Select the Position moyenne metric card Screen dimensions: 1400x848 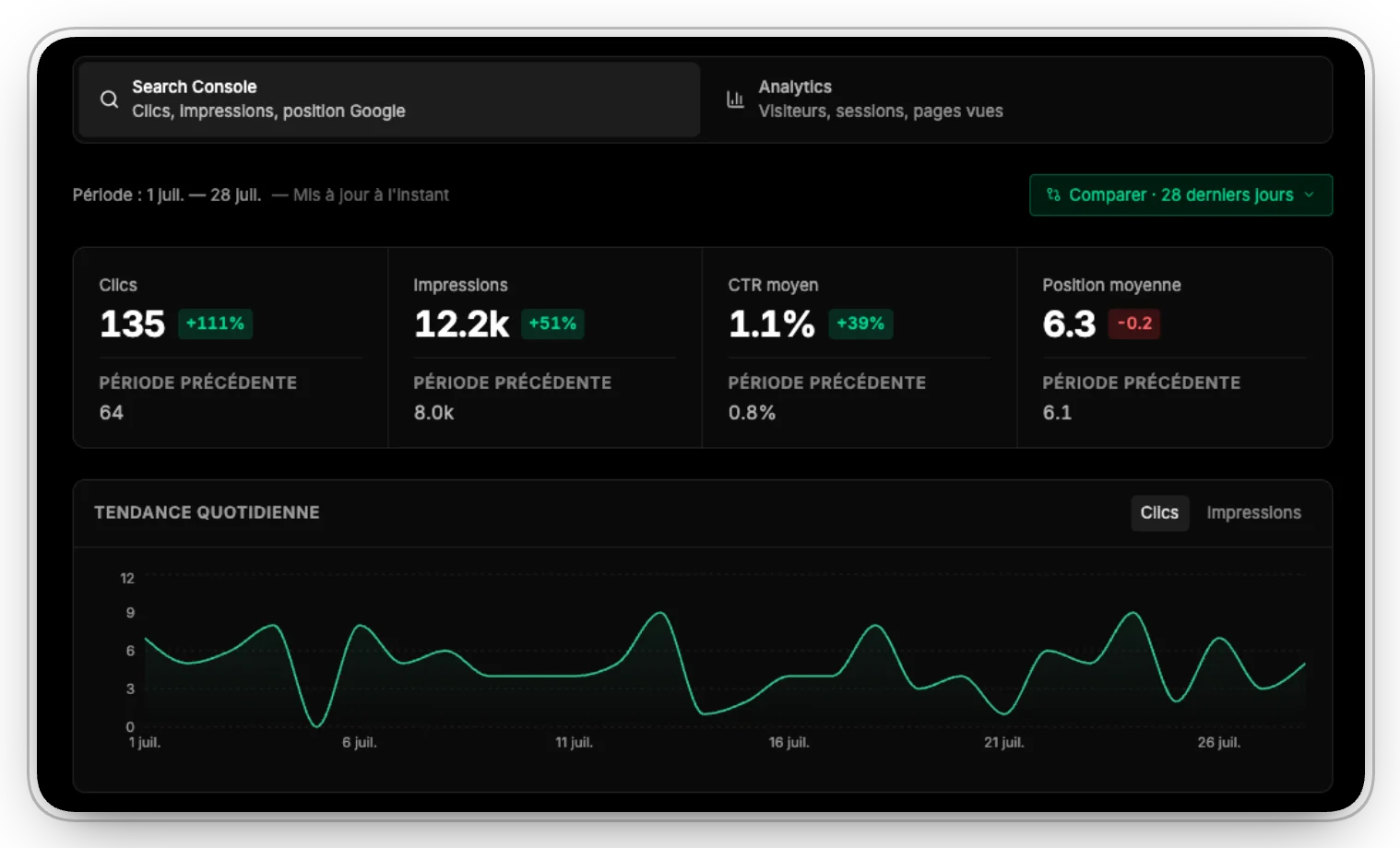(1175, 347)
